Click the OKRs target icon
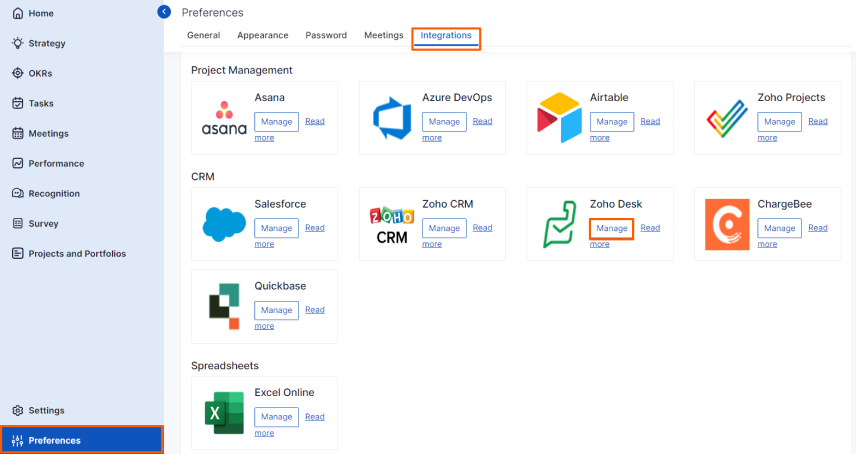This screenshot has width=856, height=454. 17,73
